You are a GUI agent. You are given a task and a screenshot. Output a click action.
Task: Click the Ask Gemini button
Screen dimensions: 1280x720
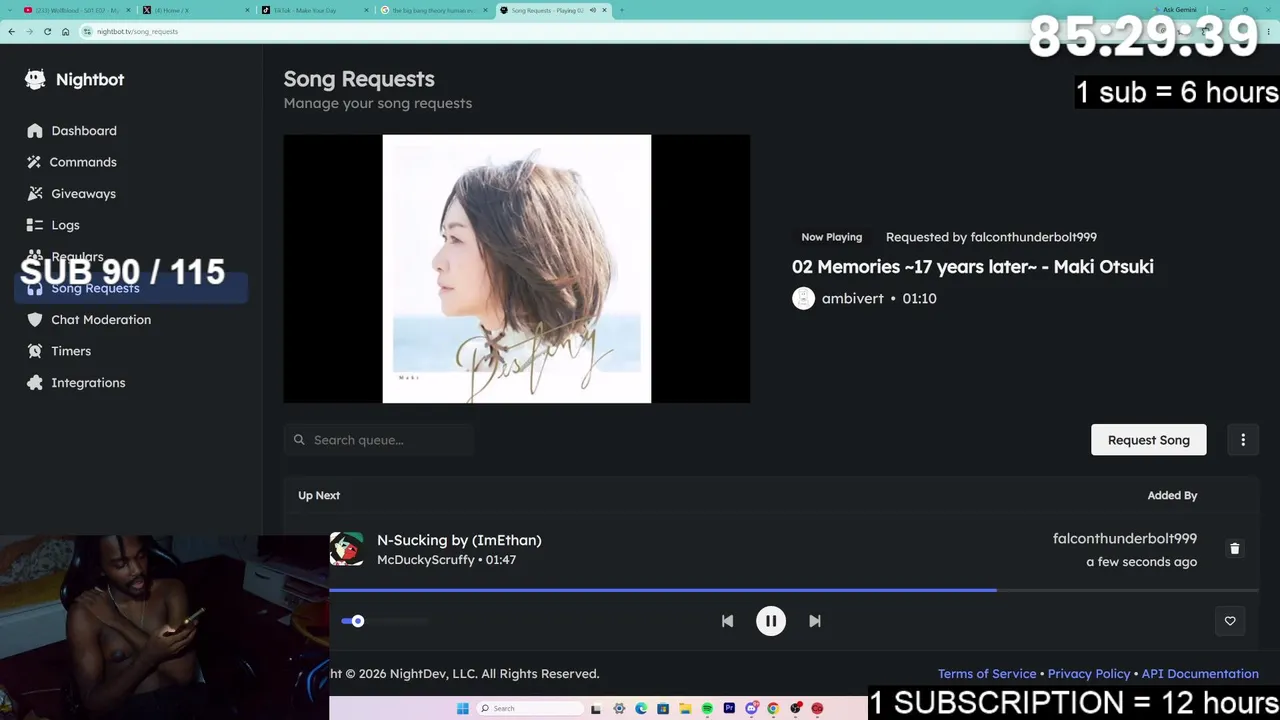(x=1174, y=10)
